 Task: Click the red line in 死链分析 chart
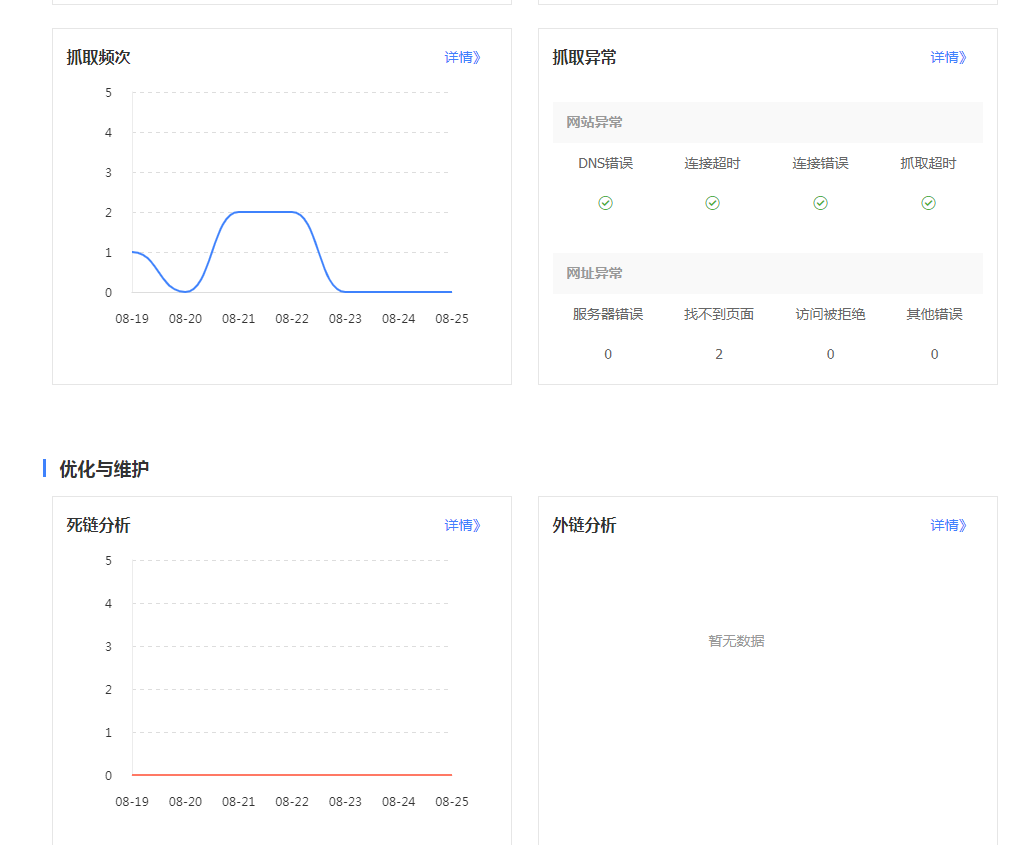pos(292,775)
